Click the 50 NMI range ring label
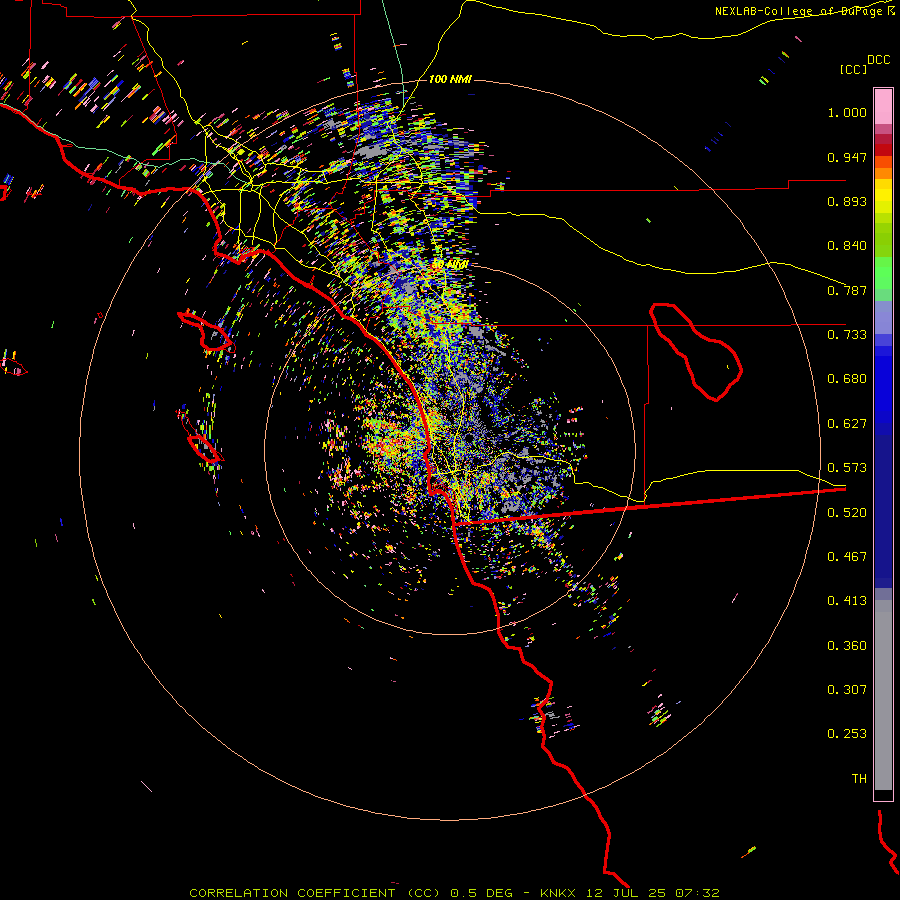900x900 pixels. click(450, 265)
